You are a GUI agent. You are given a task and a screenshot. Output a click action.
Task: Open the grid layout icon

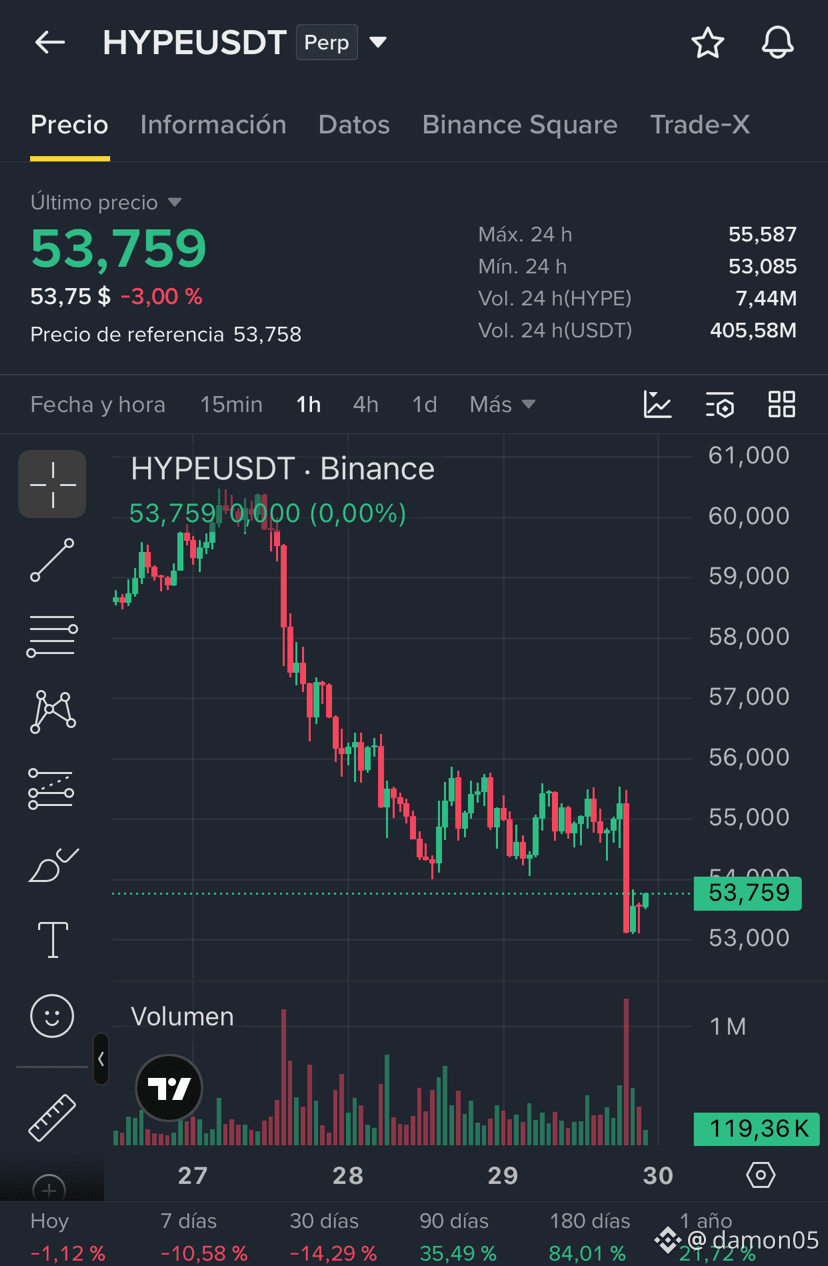pyautogui.click(x=782, y=405)
